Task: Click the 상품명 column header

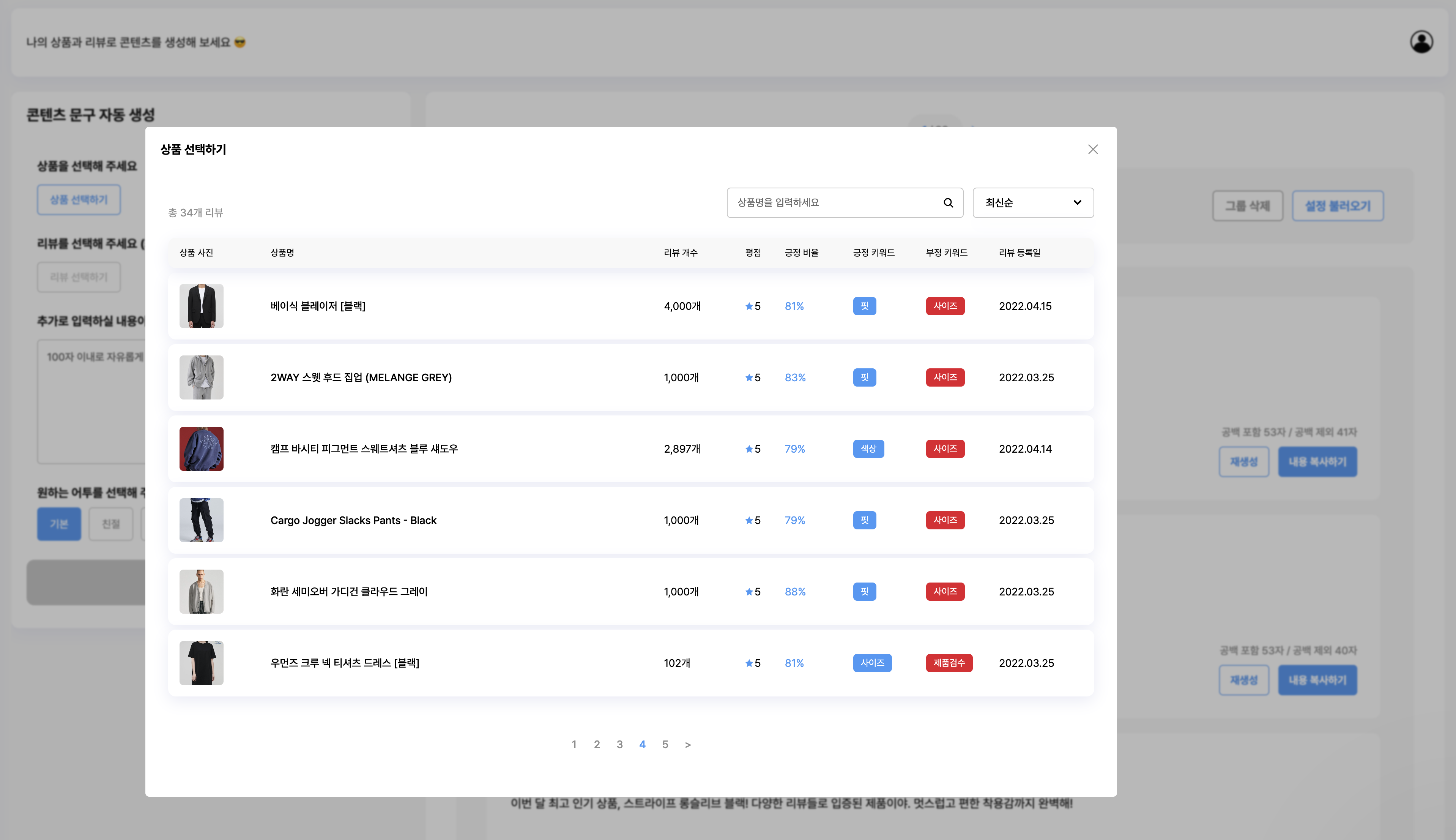Action: [x=282, y=253]
